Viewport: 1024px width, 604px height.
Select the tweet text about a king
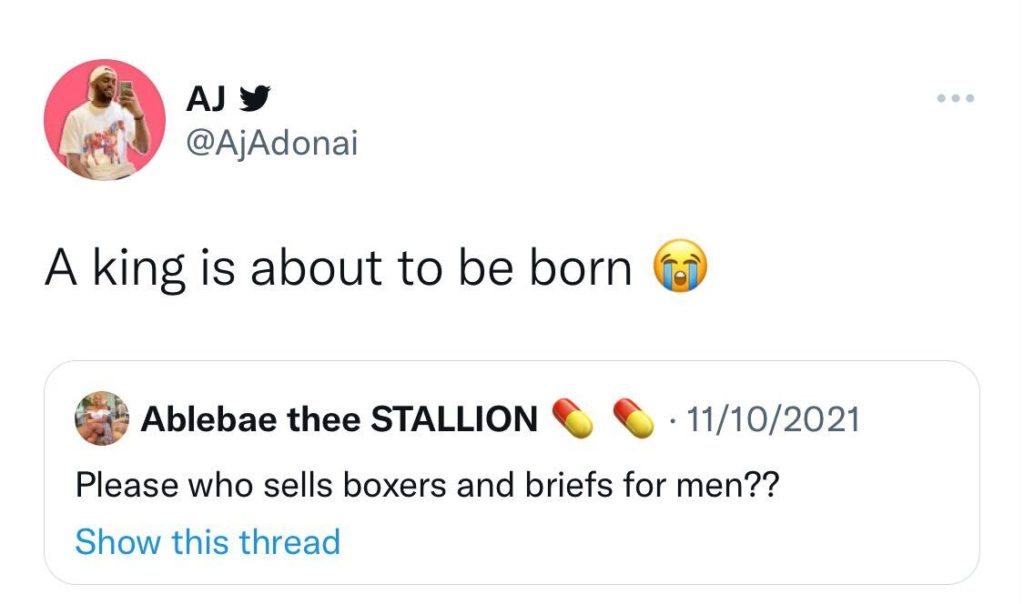point(338,269)
